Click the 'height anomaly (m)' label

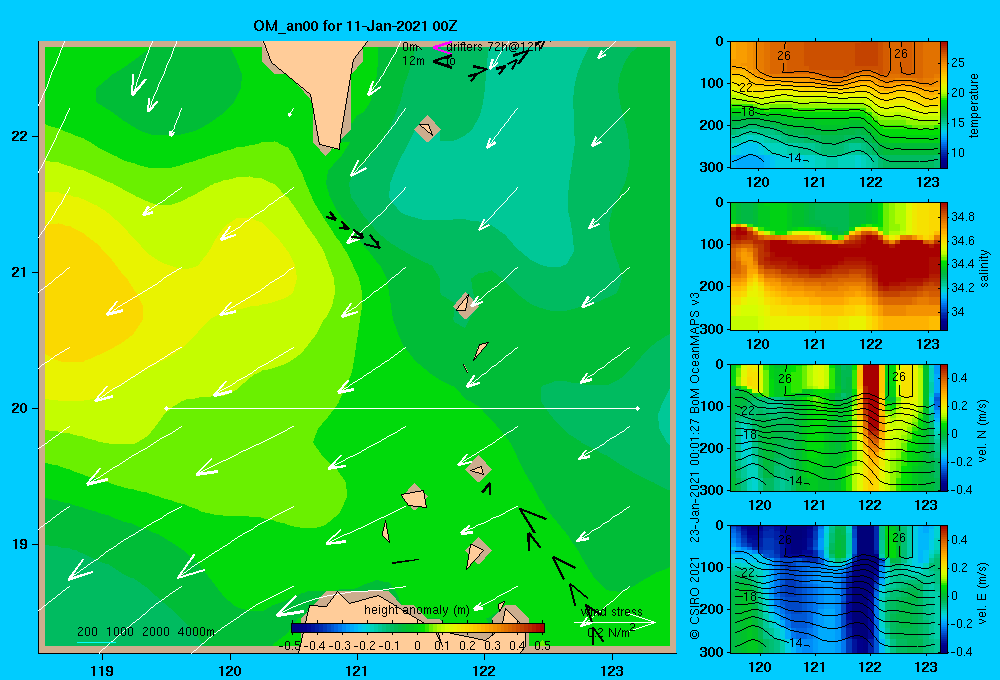point(417,610)
